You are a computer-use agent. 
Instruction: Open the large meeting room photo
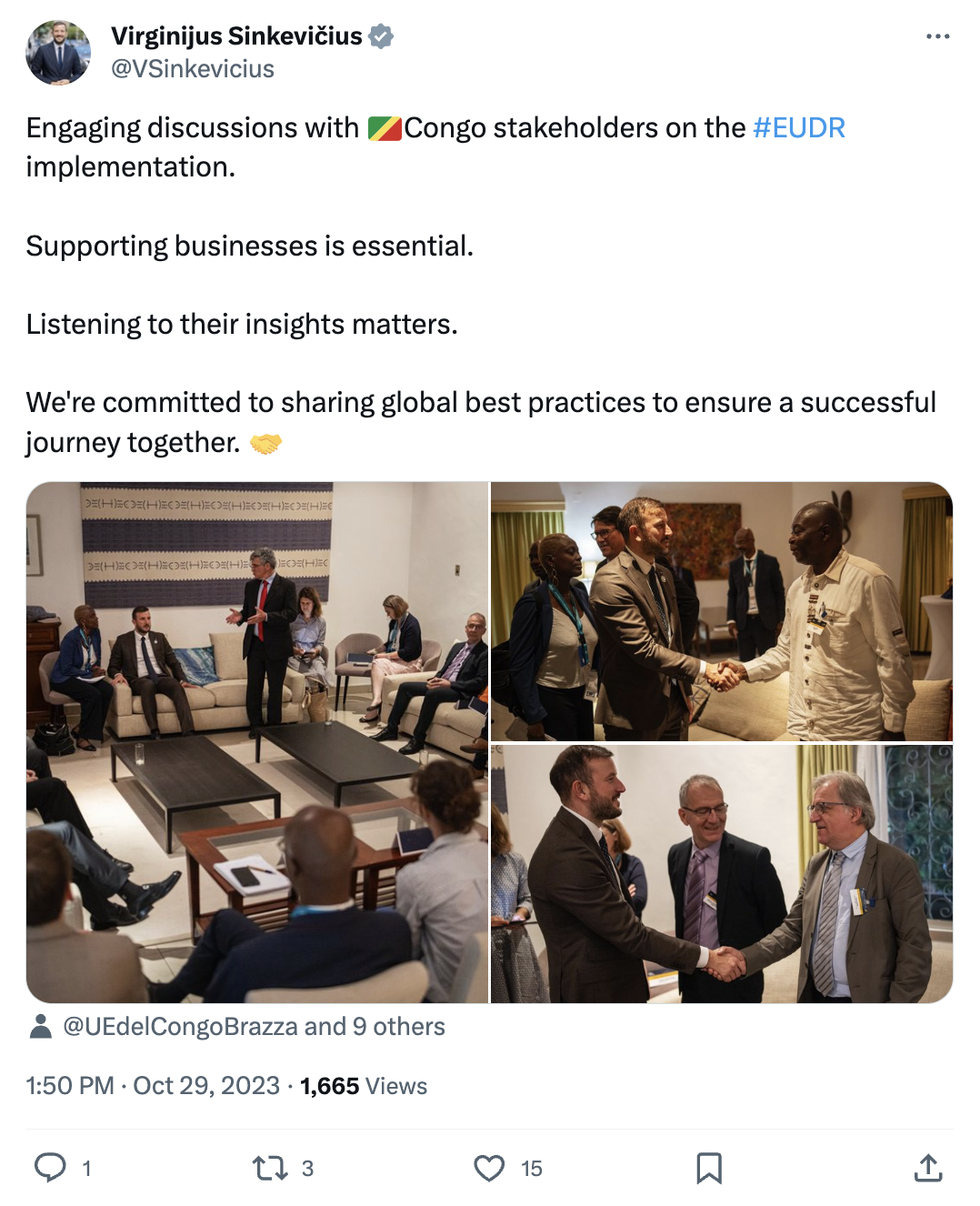click(257, 742)
